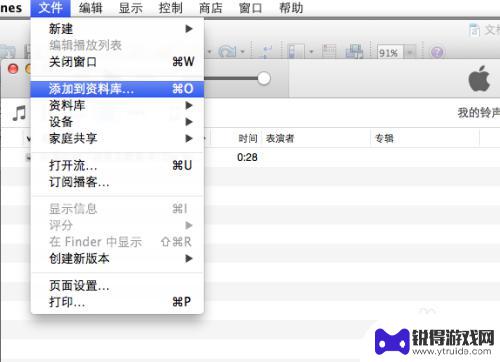Open the 窗口 menu
The width and height of the screenshot is (500, 362).
251,8
